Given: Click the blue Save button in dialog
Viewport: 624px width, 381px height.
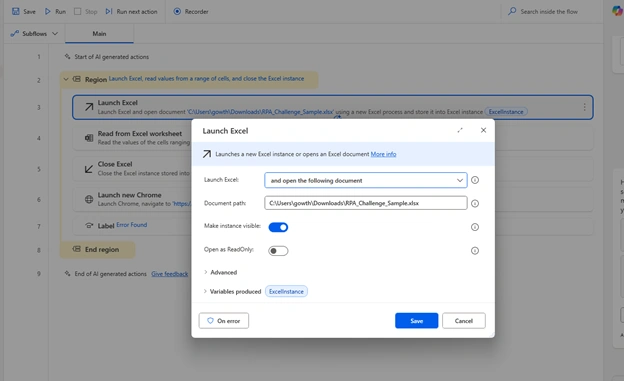Looking at the screenshot, I should (416, 320).
